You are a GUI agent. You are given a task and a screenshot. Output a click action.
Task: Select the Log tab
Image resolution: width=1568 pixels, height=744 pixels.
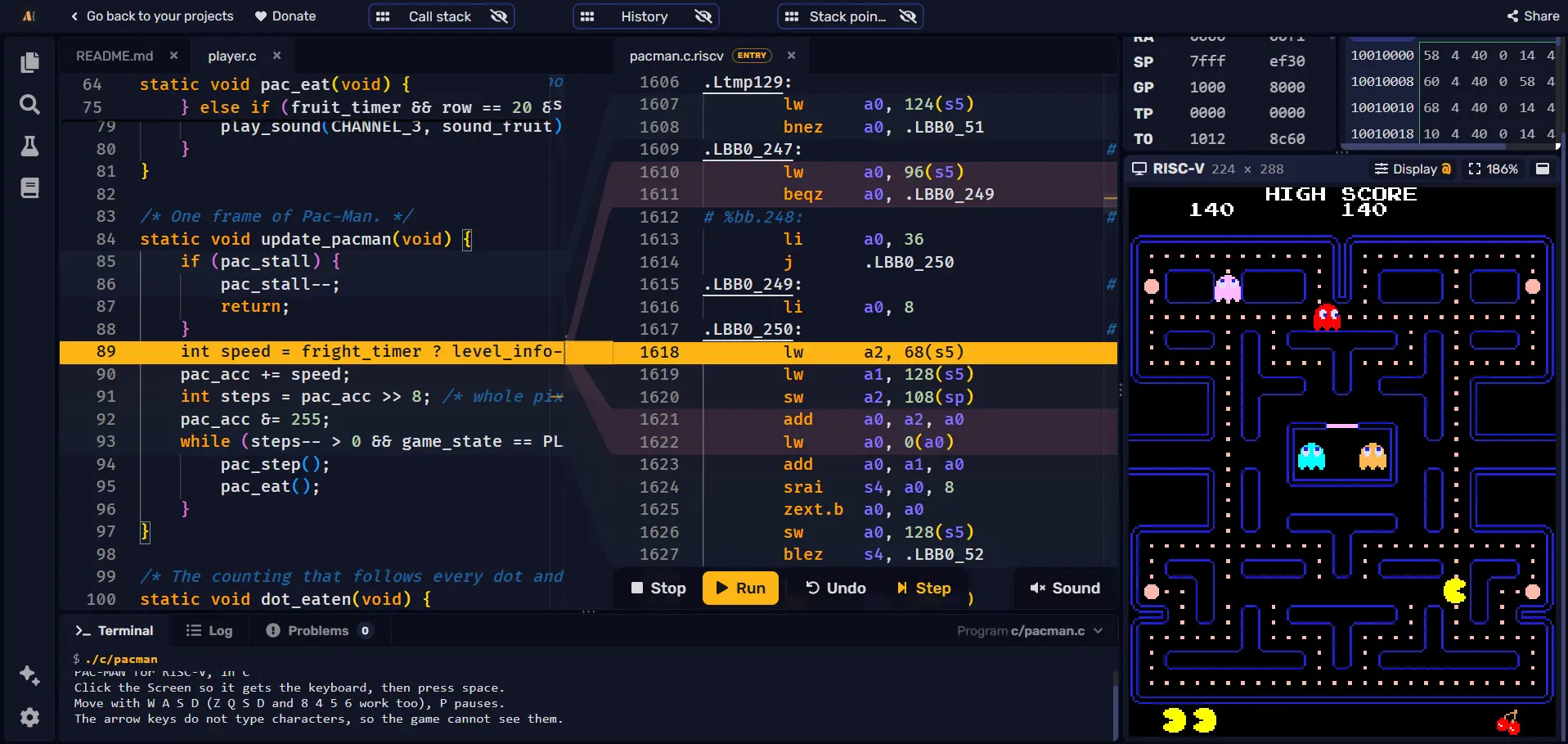(209, 631)
